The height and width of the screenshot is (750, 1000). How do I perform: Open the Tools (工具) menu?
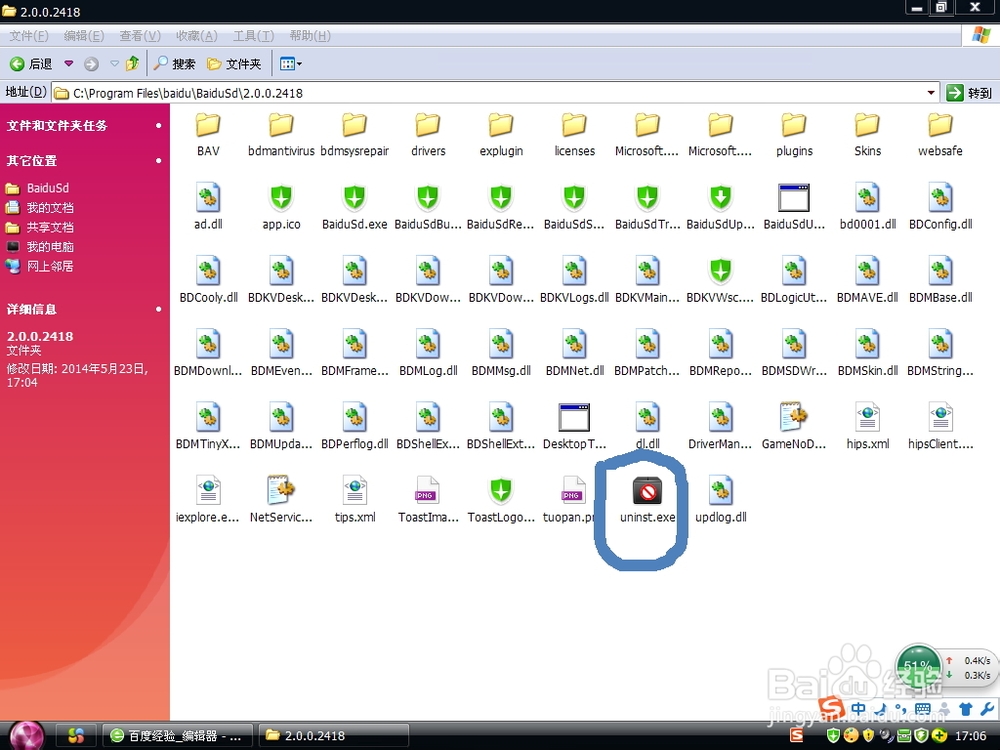(253, 36)
